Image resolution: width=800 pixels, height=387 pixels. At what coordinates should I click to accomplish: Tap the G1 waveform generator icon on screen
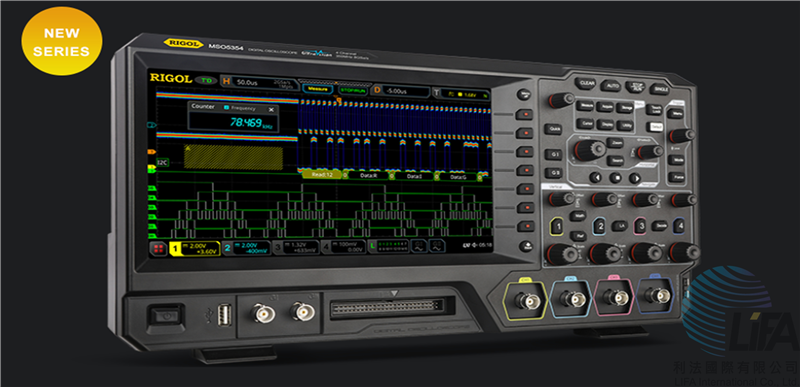coord(418,246)
